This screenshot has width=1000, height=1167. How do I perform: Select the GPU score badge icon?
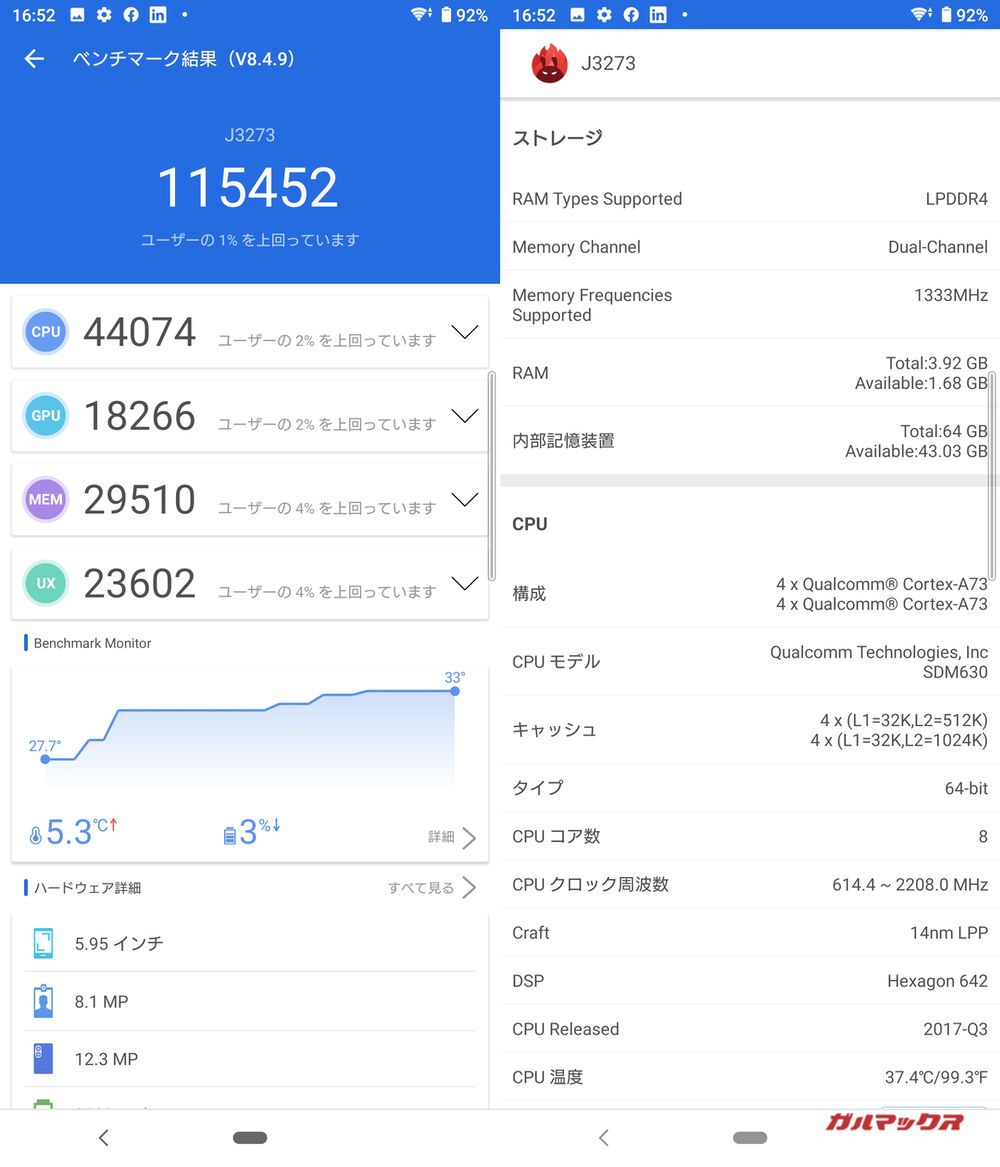coord(45,416)
